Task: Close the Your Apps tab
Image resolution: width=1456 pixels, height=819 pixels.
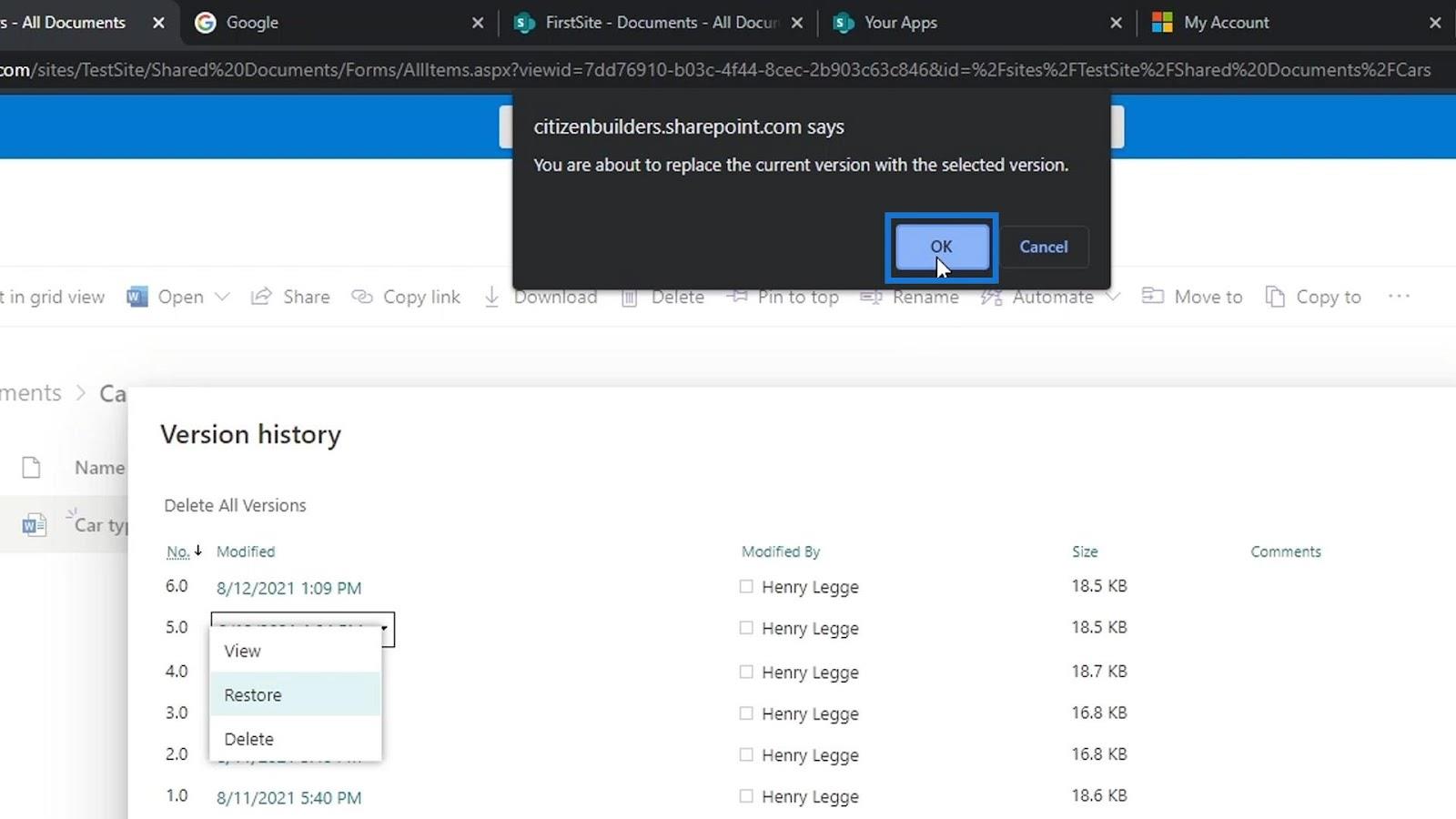Action: pos(1116,23)
